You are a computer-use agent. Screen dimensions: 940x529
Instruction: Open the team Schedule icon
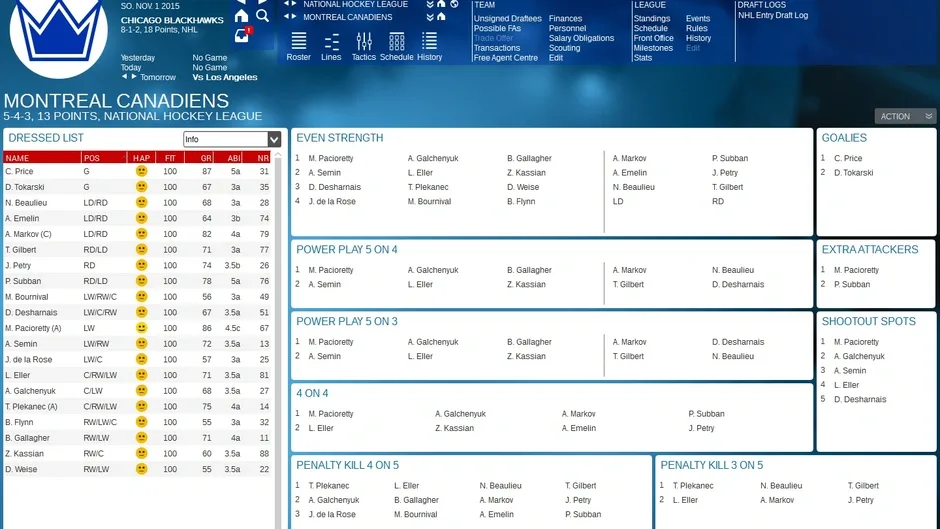click(x=396, y=46)
